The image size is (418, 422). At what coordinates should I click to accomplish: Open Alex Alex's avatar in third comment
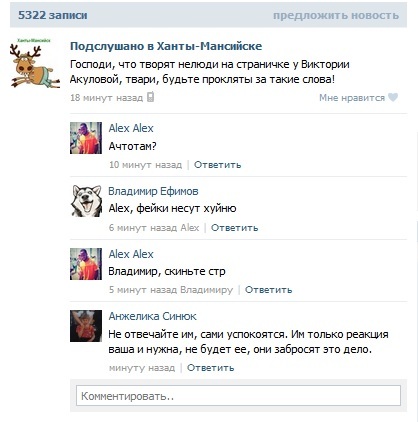click(x=86, y=264)
